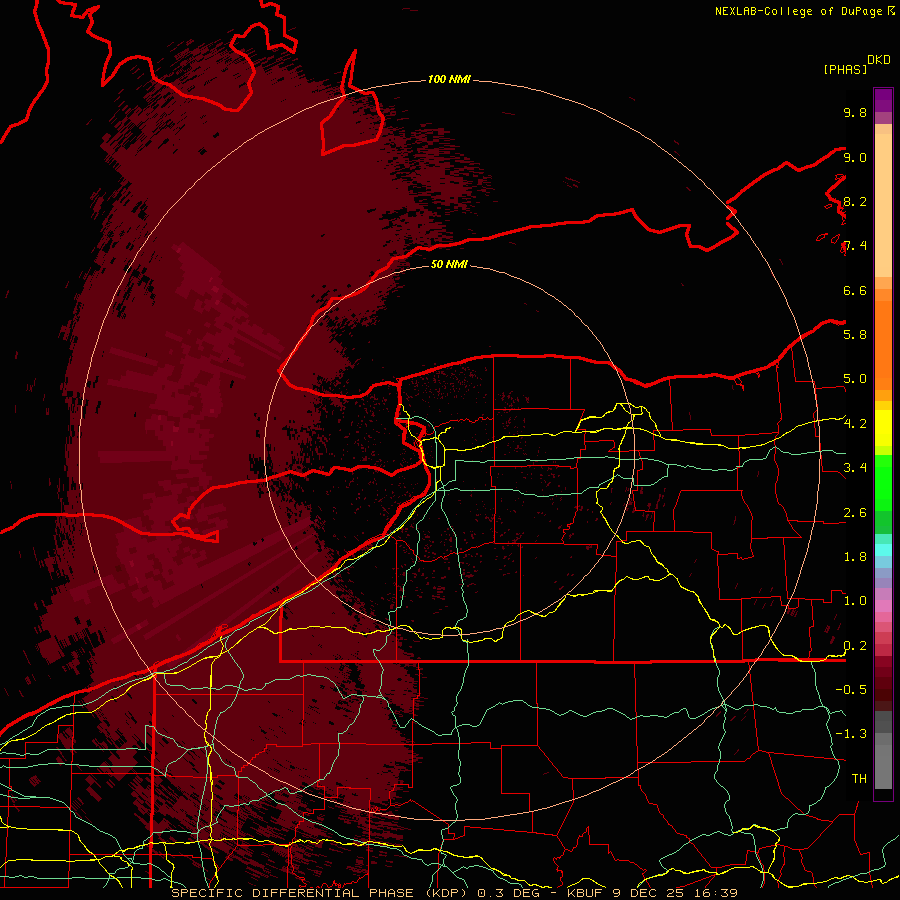Pick the large orange segment of color scale
Screen dimensions: 900x900
point(883,345)
